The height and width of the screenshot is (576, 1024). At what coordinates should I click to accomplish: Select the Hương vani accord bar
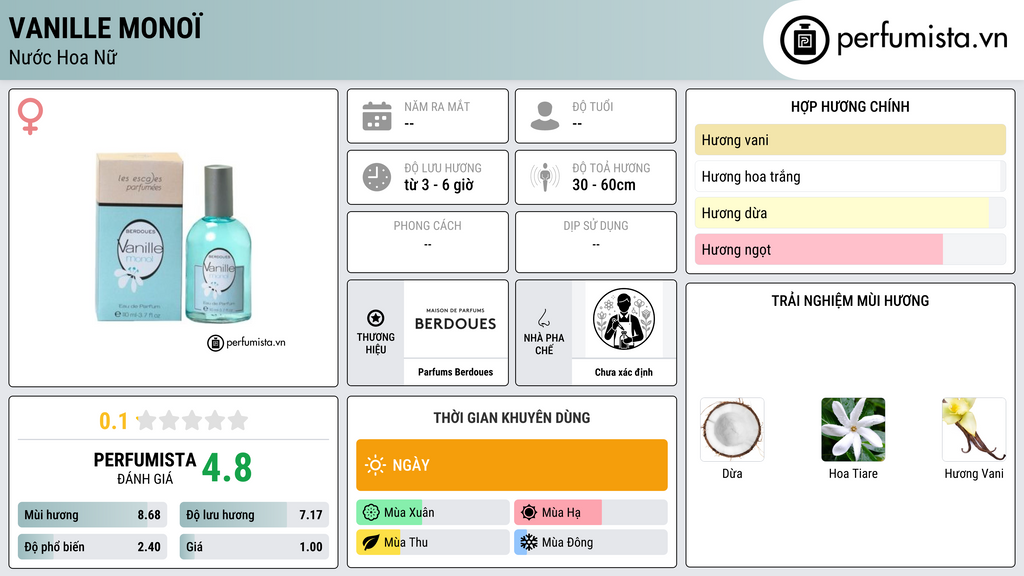tap(850, 140)
